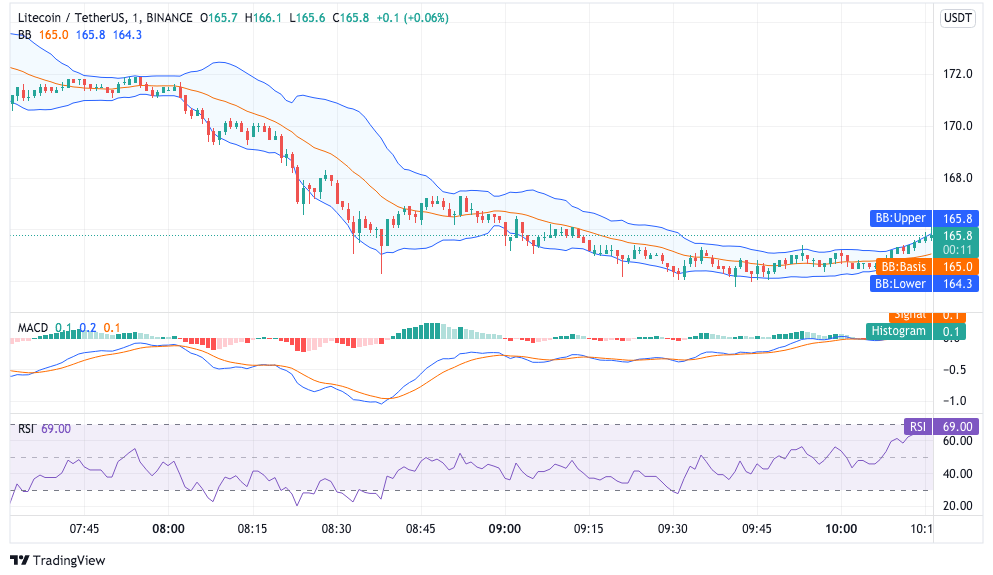Click the 168.0 price axis label

958,178
